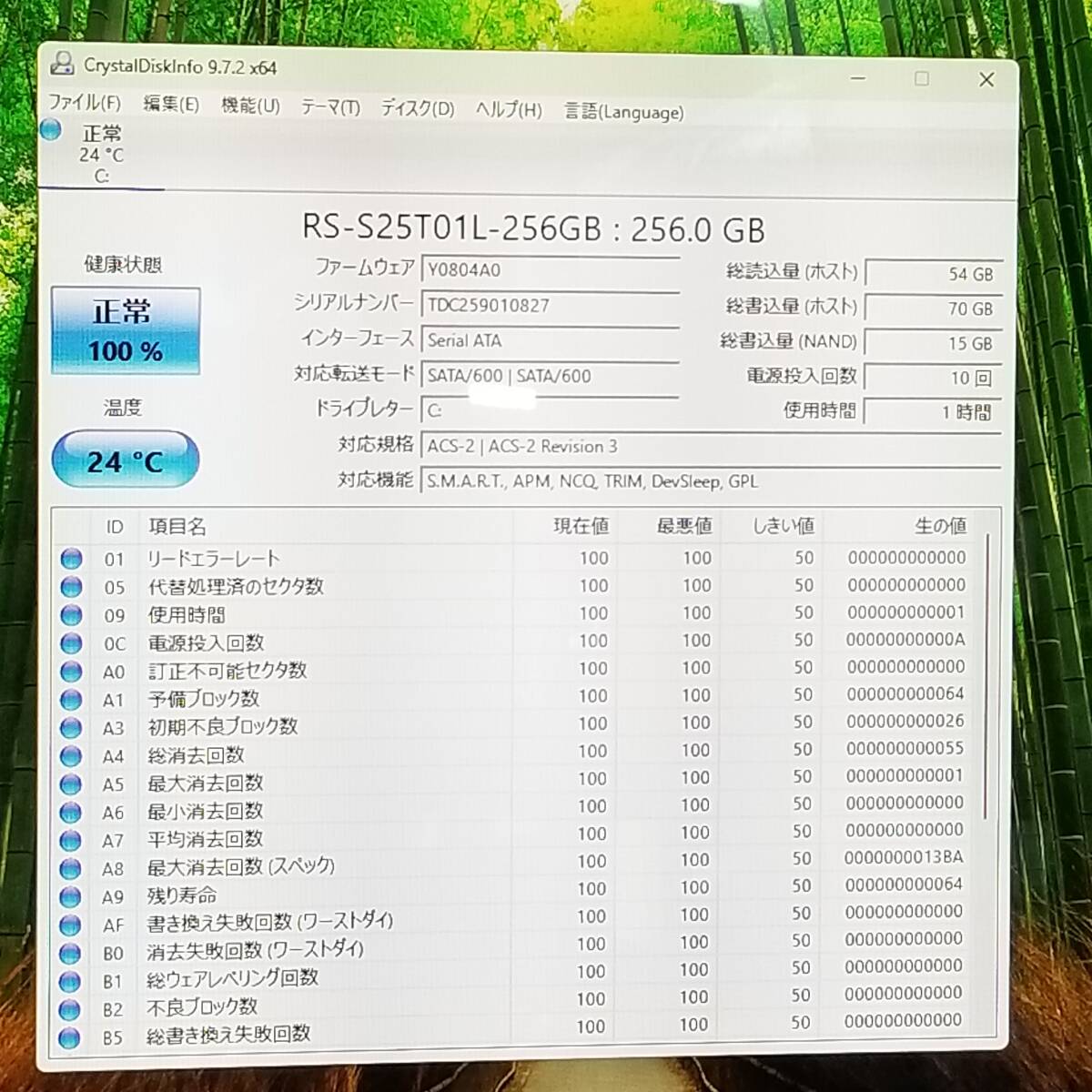
Task: Click the 24 °C temperature button
Action: 125,460
